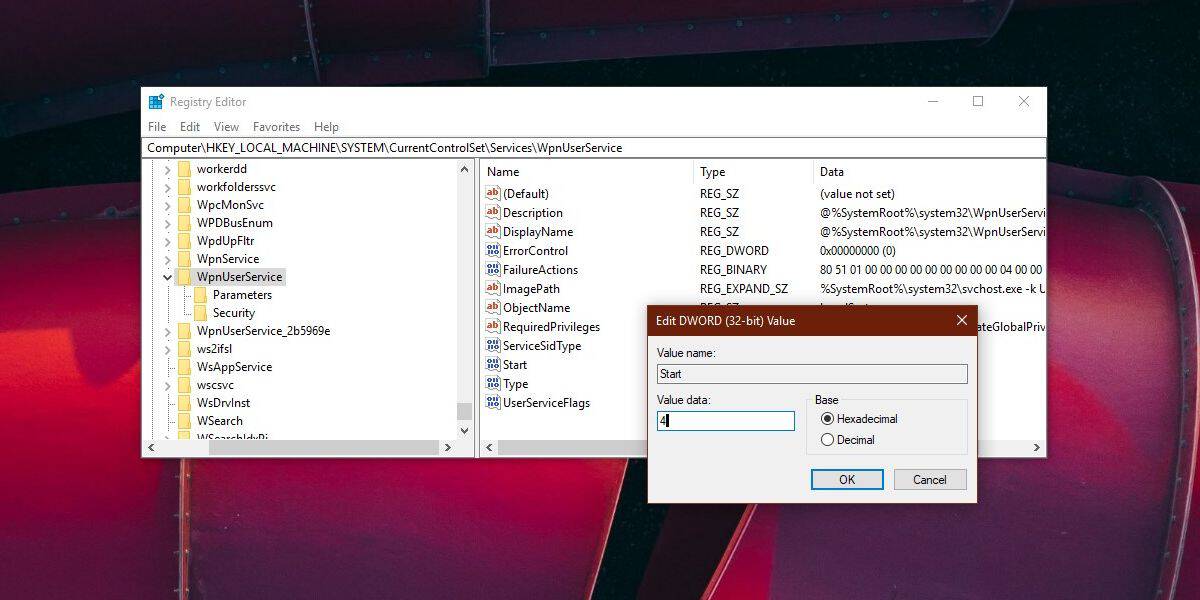Expand the WpnService tree node
The image size is (1200, 600).
tap(168, 259)
